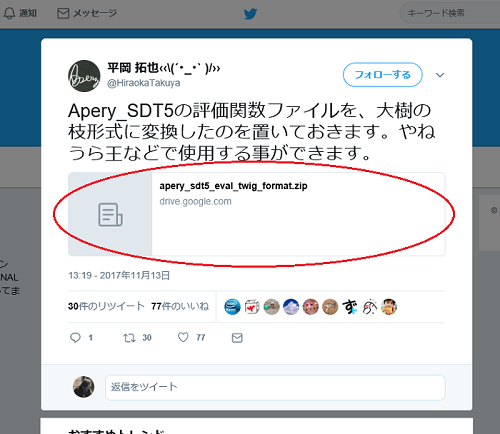This screenshot has height=434, width=500.
Task: Open the messages envelope icon
Action: (63, 13)
